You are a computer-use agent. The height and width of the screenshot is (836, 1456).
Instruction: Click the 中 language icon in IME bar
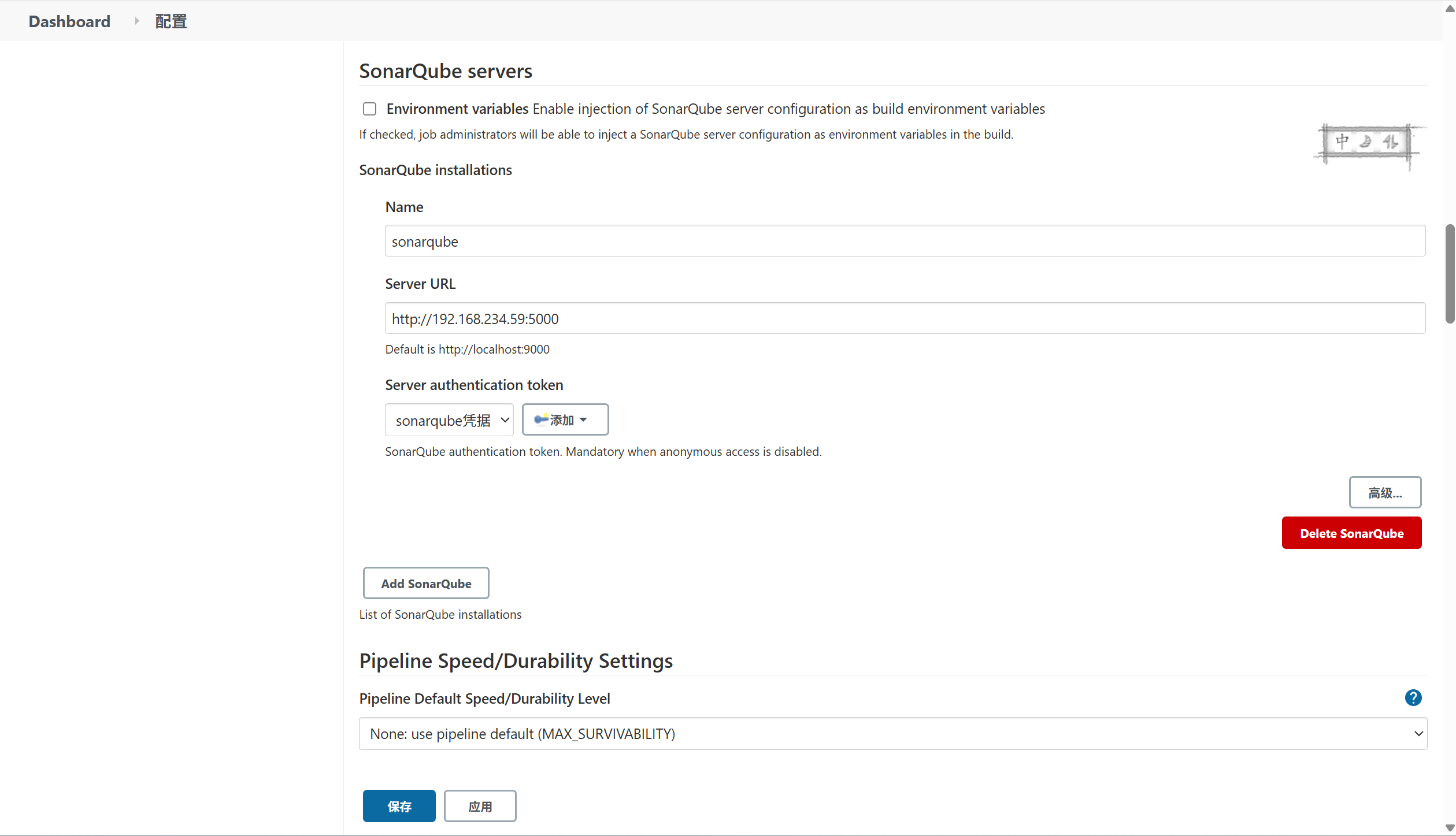point(1342,141)
